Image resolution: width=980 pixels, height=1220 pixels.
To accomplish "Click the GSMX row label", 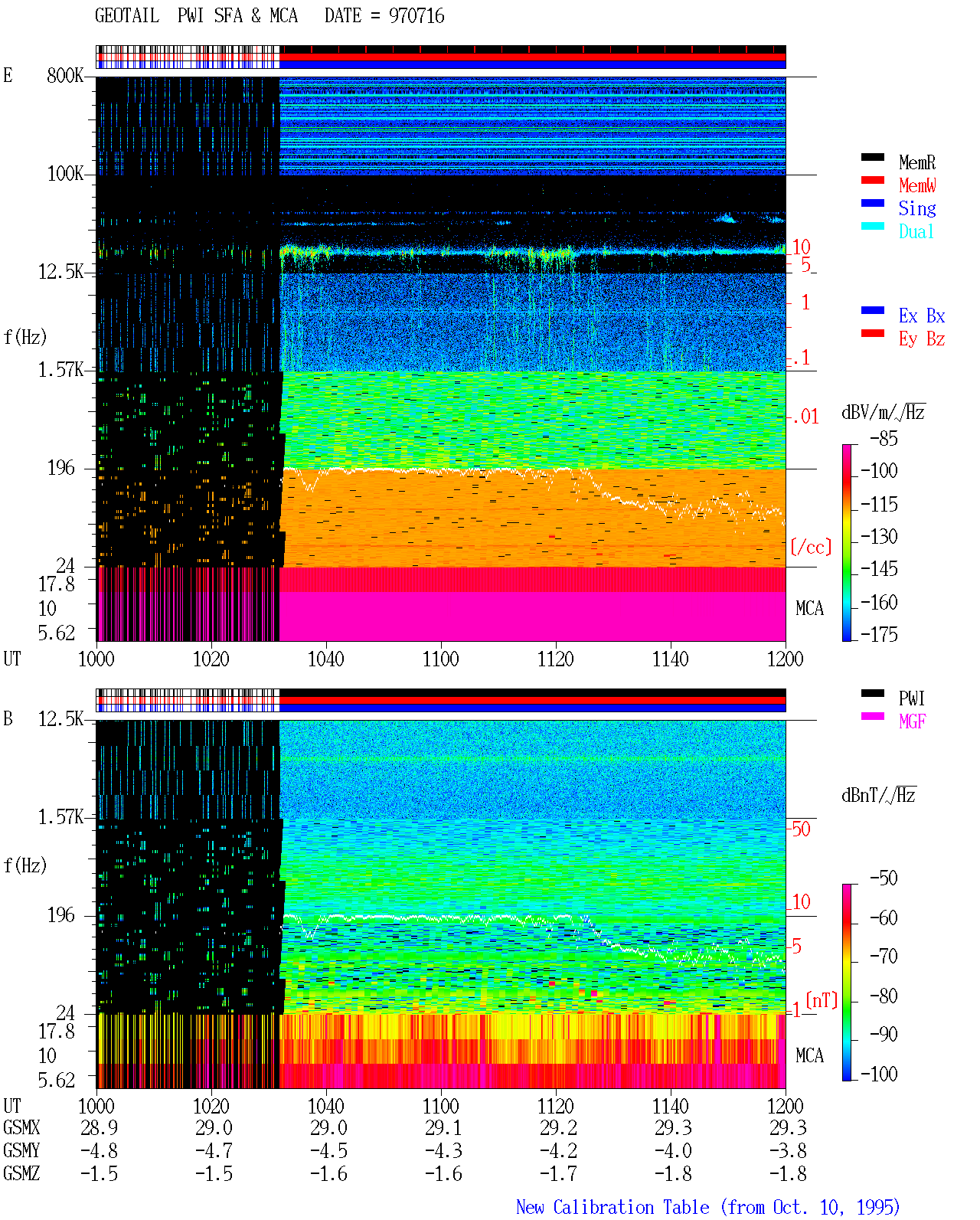I will coord(21,1127).
